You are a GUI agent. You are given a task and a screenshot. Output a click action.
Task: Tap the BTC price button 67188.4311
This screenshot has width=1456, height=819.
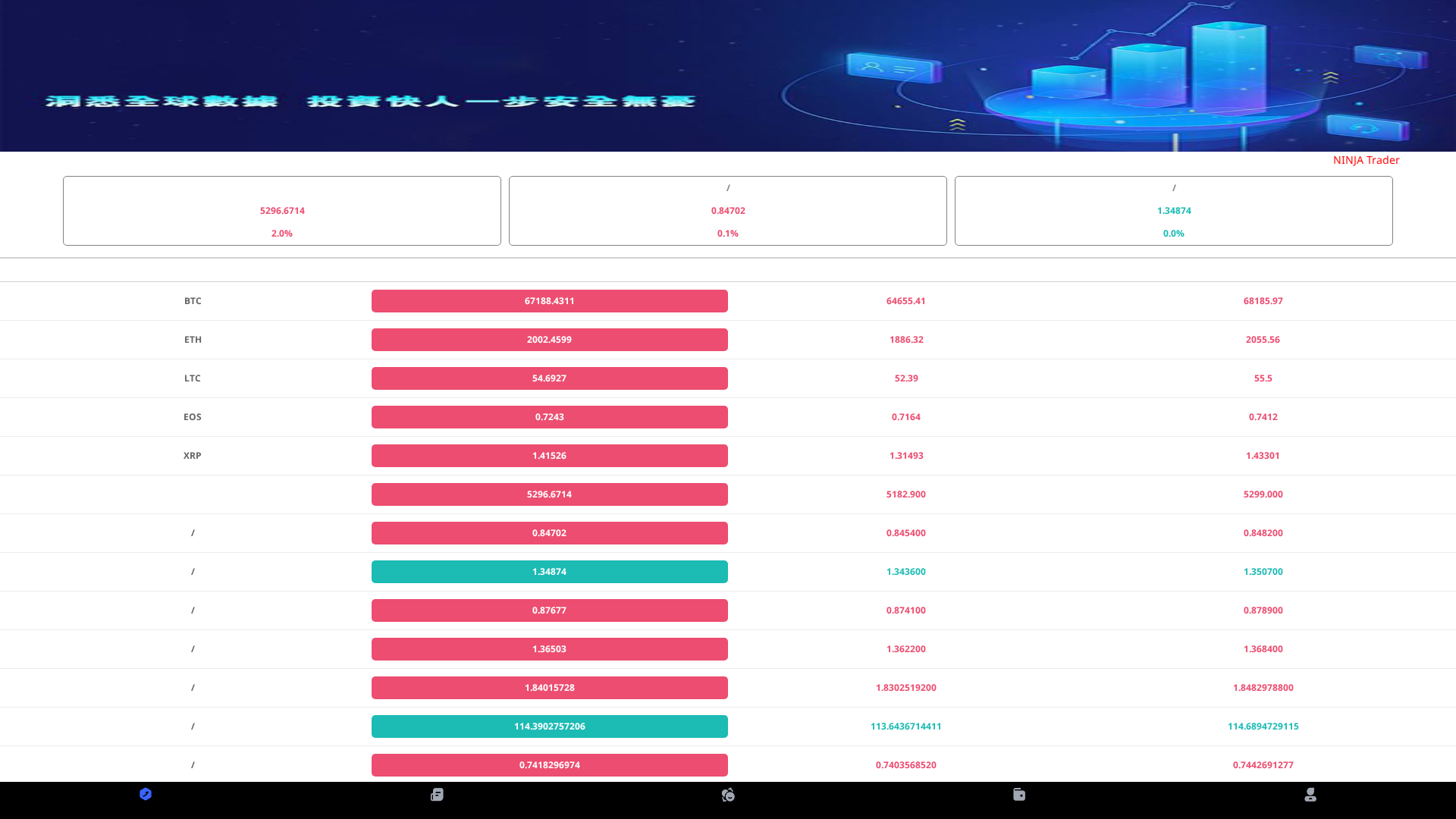coord(549,300)
